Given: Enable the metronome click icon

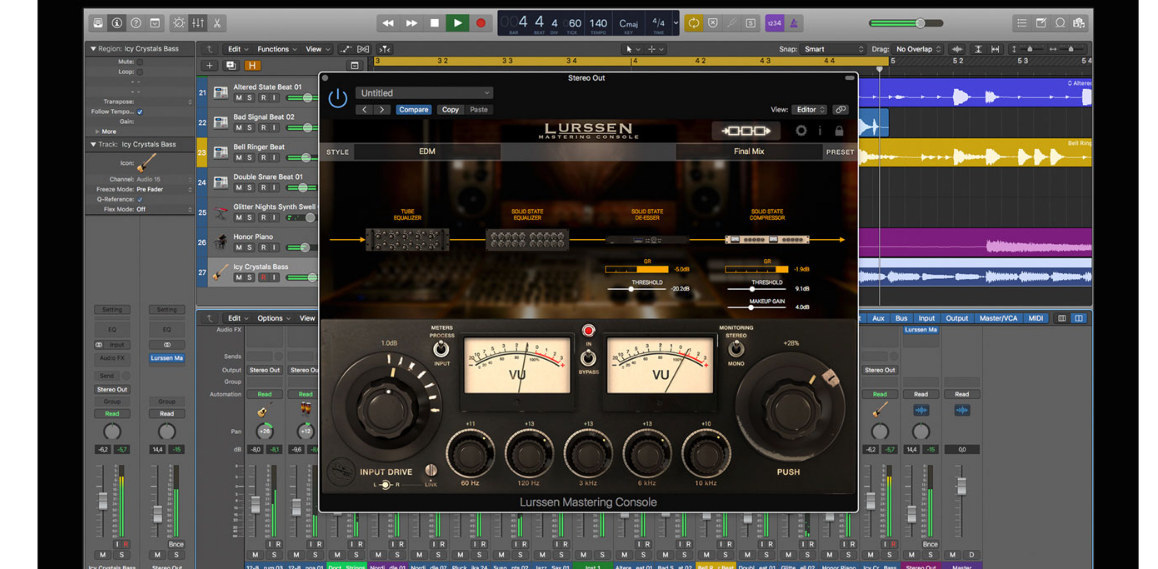Looking at the screenshot, I should tap(794, 23).
